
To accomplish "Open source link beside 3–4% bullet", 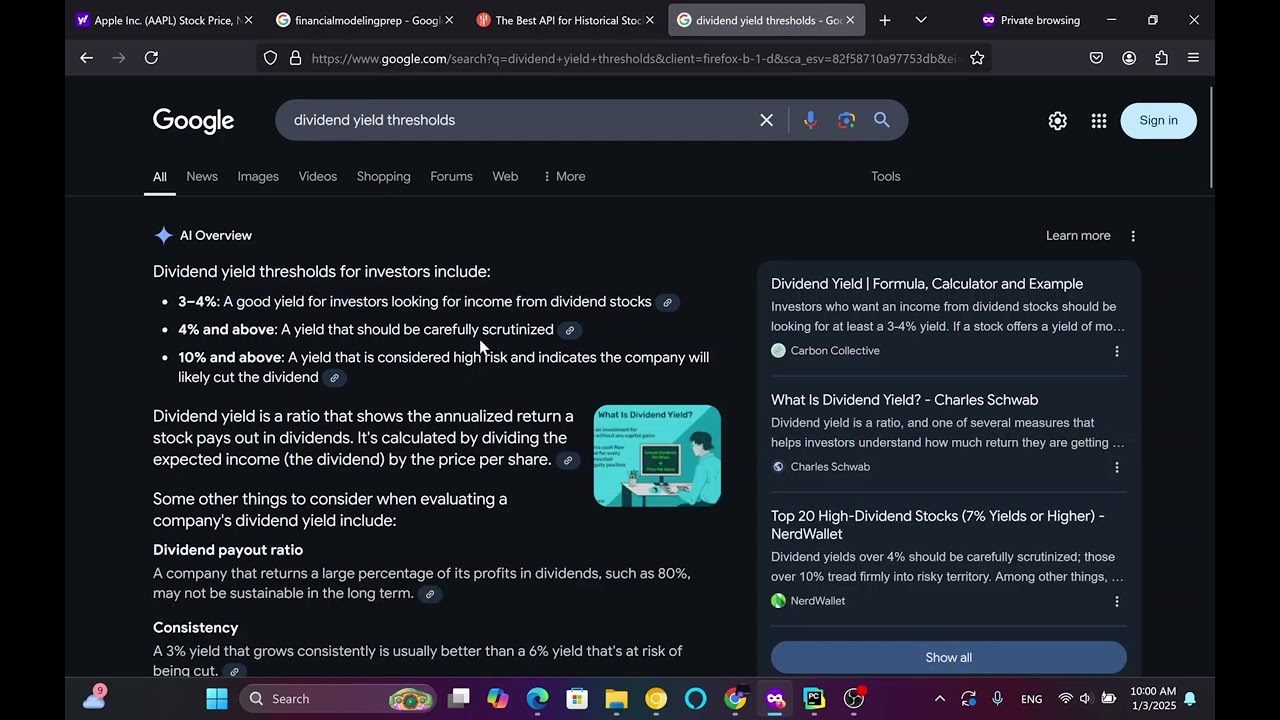I will [667, 302].
